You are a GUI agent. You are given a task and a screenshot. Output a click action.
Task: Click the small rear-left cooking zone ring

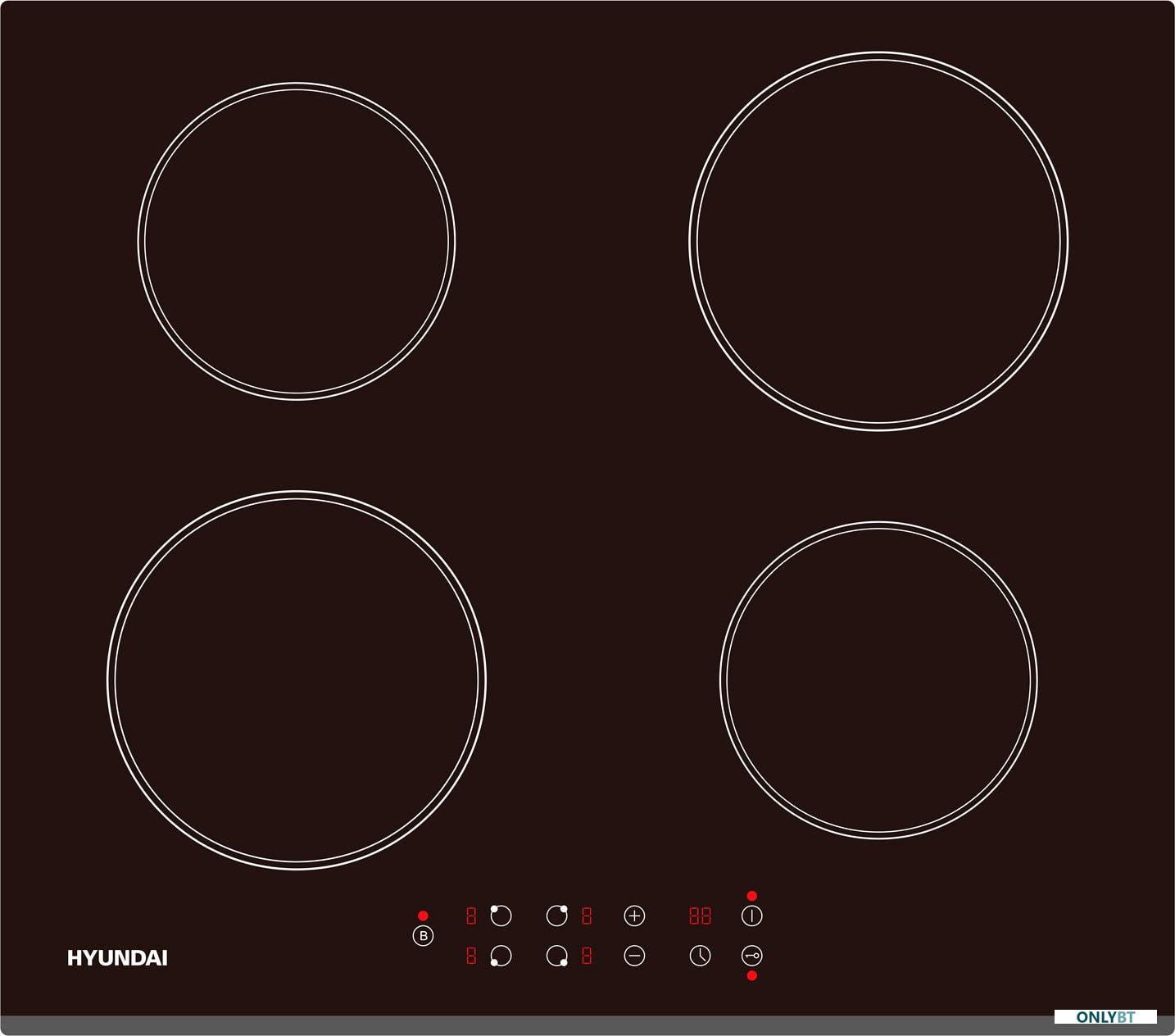click(x=297, y=241)
